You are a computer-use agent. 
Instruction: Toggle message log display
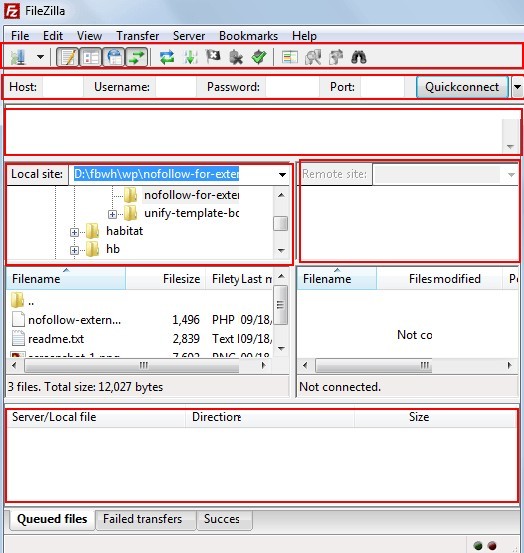click(x=67, y=57)
